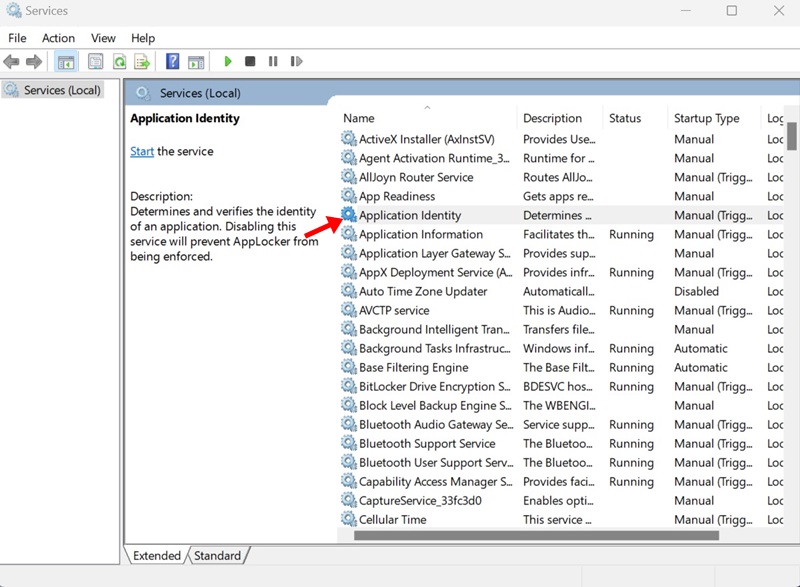Select the CaptureService_33fc3d0 row
This screenshot has width=800, height=587.
[x=561, y=500]
